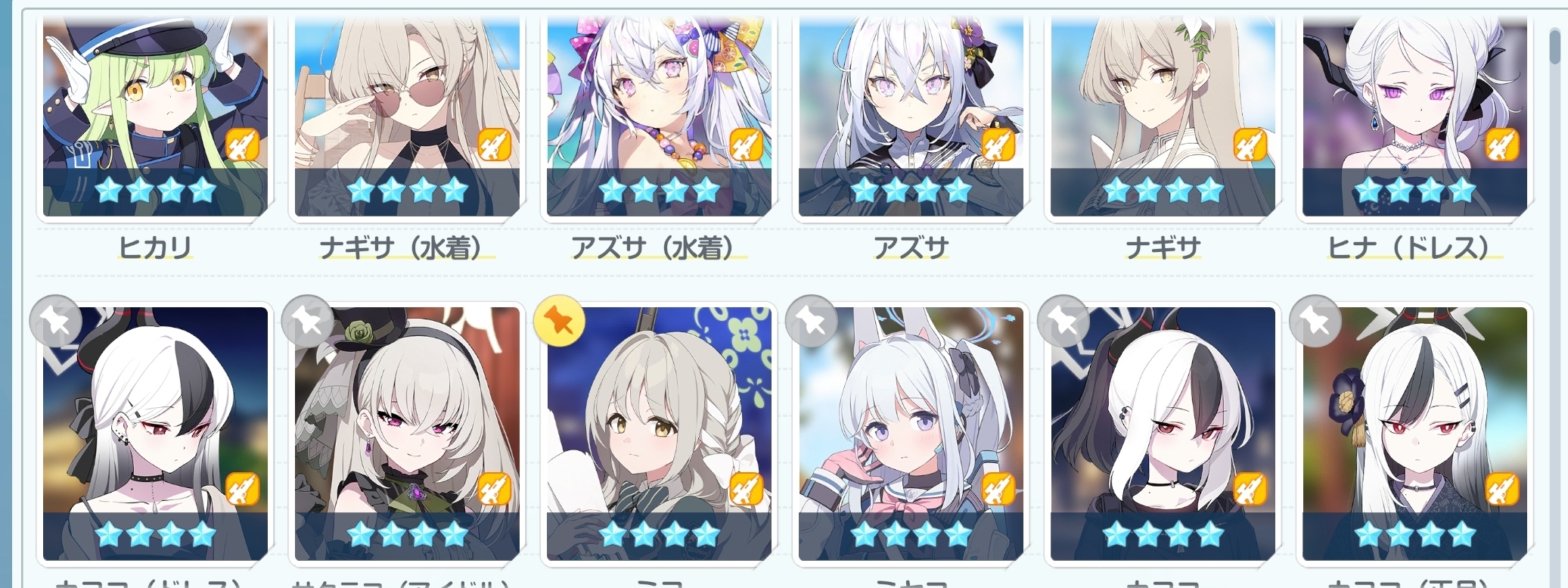1568x588 pixels.
Task: Click the vertical scrollbar thumb at right edge
Action: (1554, 47)
